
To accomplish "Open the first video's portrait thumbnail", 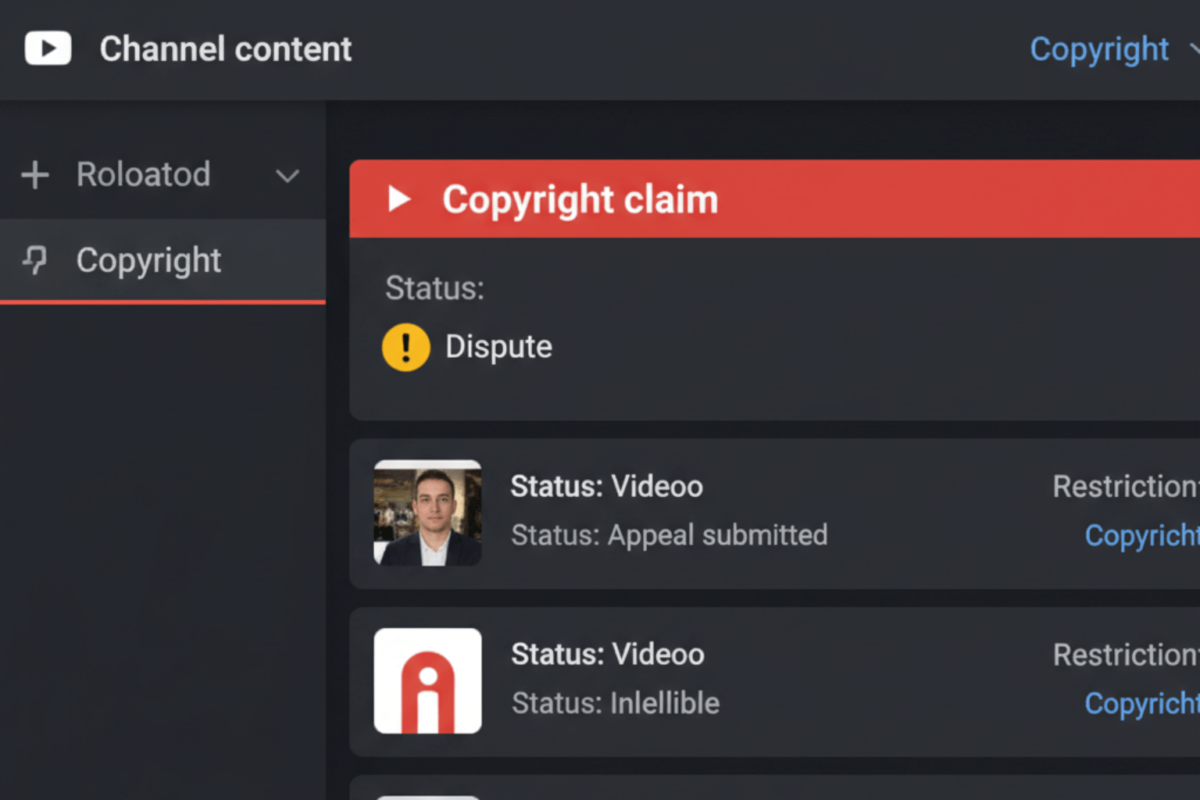I will tap(427, 513).
